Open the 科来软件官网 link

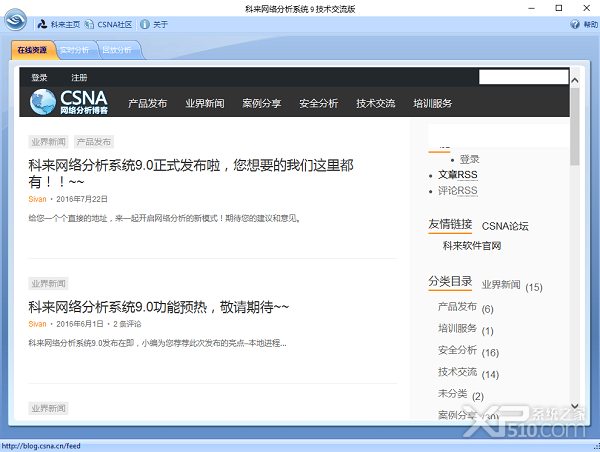[x=472, y=246]
